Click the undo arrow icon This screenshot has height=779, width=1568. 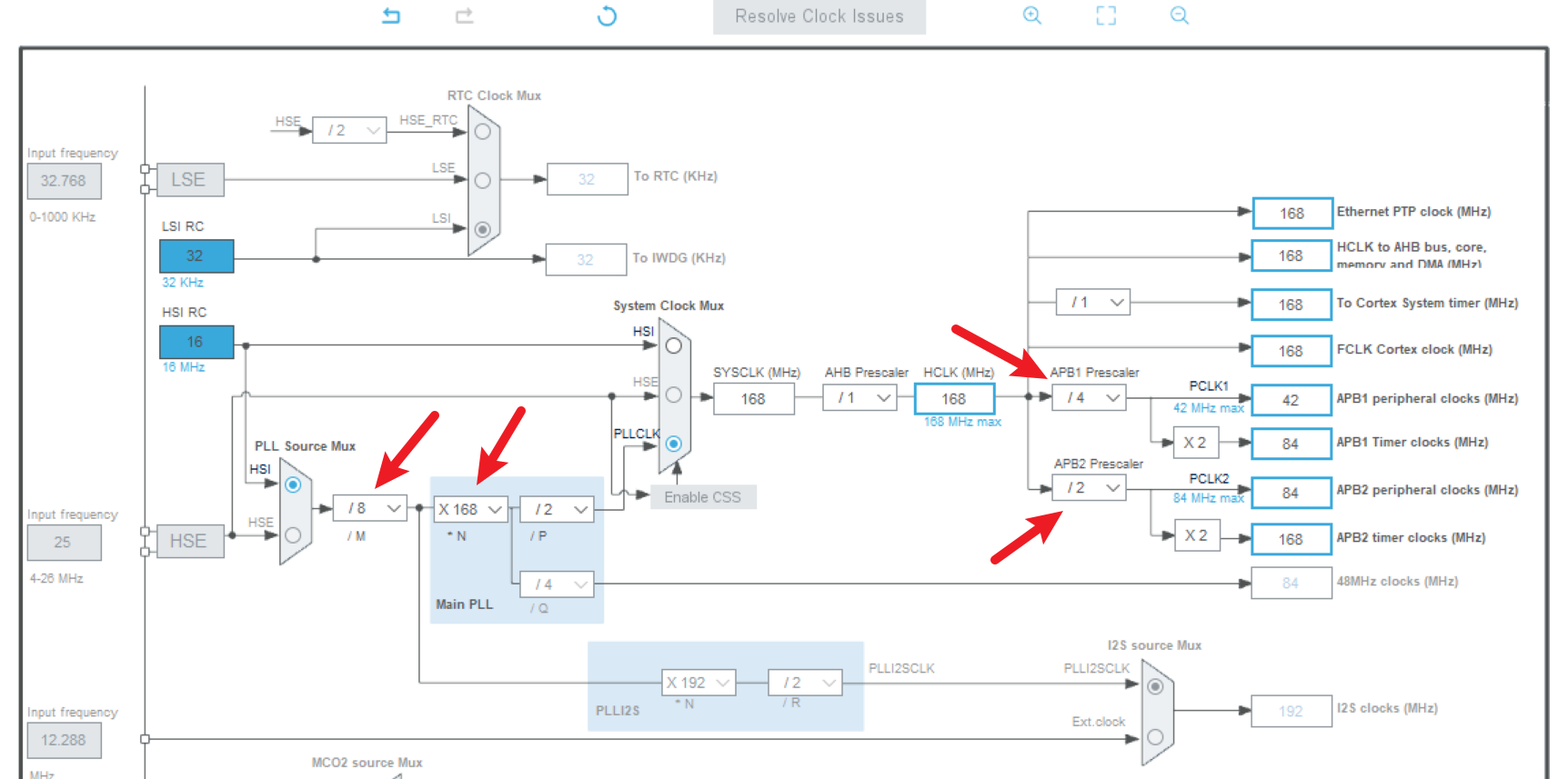coord(391,15)
